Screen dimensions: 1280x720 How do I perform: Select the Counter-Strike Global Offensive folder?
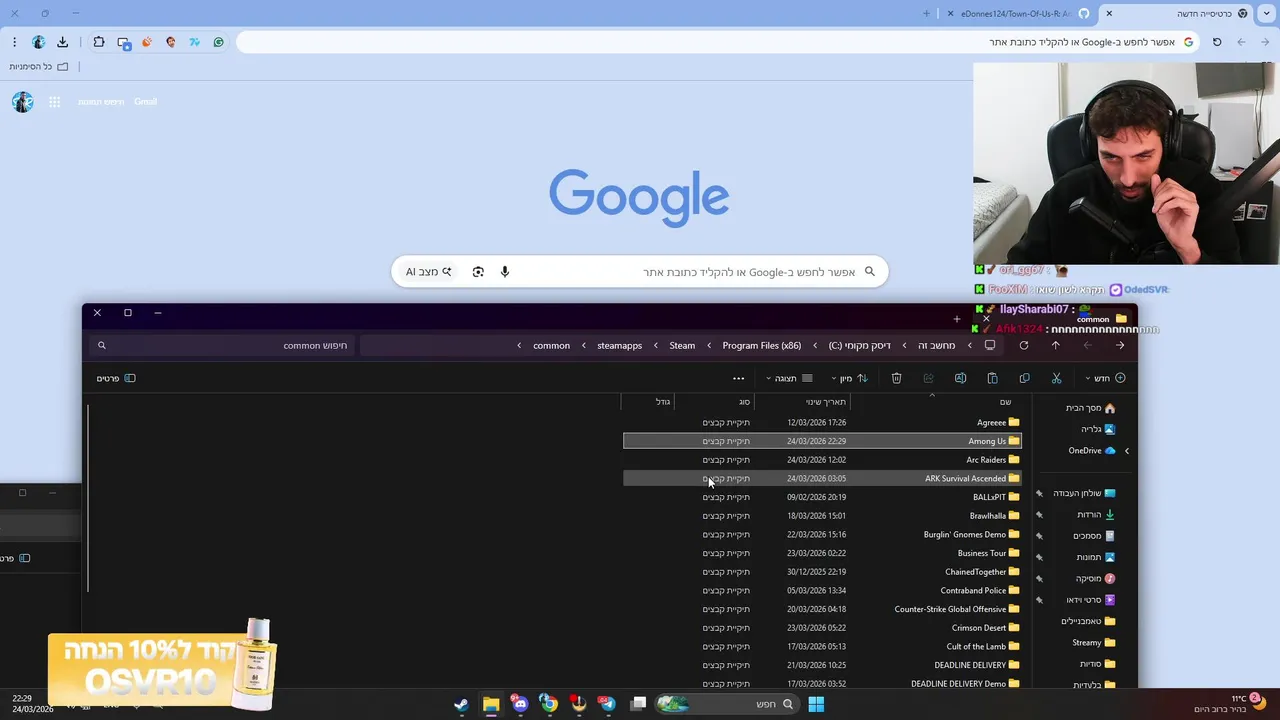coord(822,609)
